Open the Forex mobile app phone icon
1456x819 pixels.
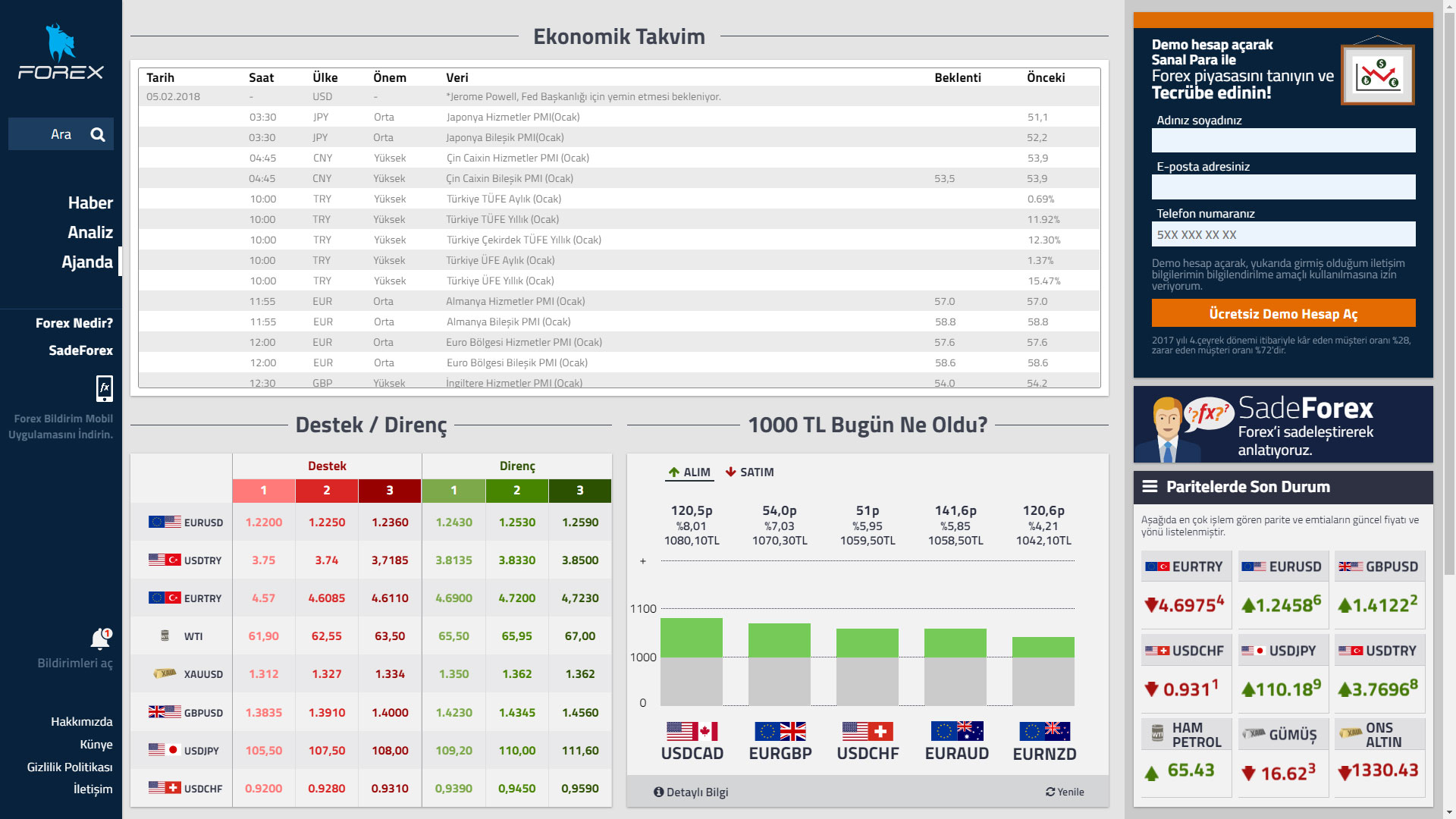pyautogui.click(x=105, y=388)
